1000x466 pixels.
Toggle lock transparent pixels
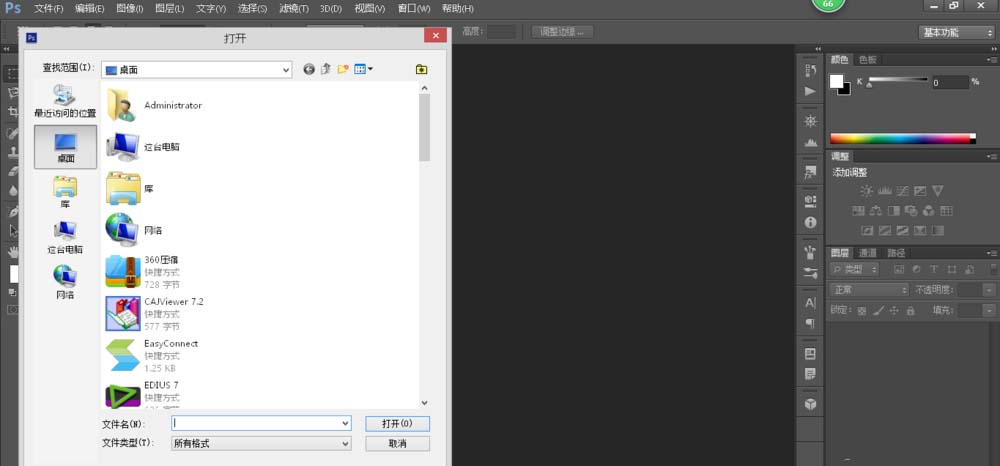pos(862,310)
